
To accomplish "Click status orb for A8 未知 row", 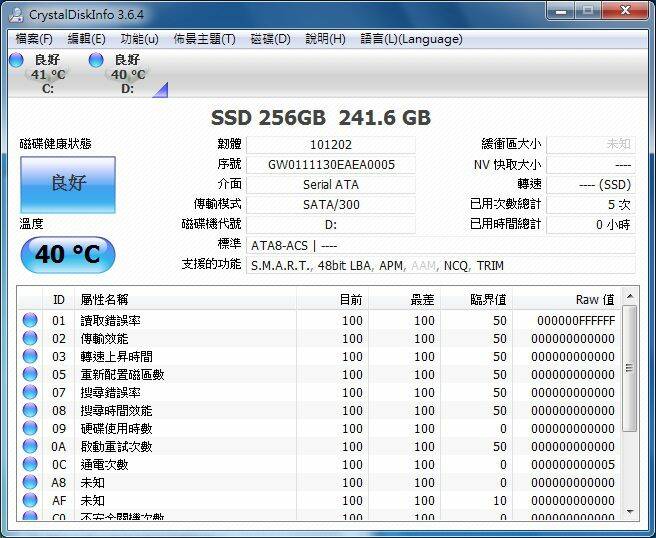I will coord(30,482).
